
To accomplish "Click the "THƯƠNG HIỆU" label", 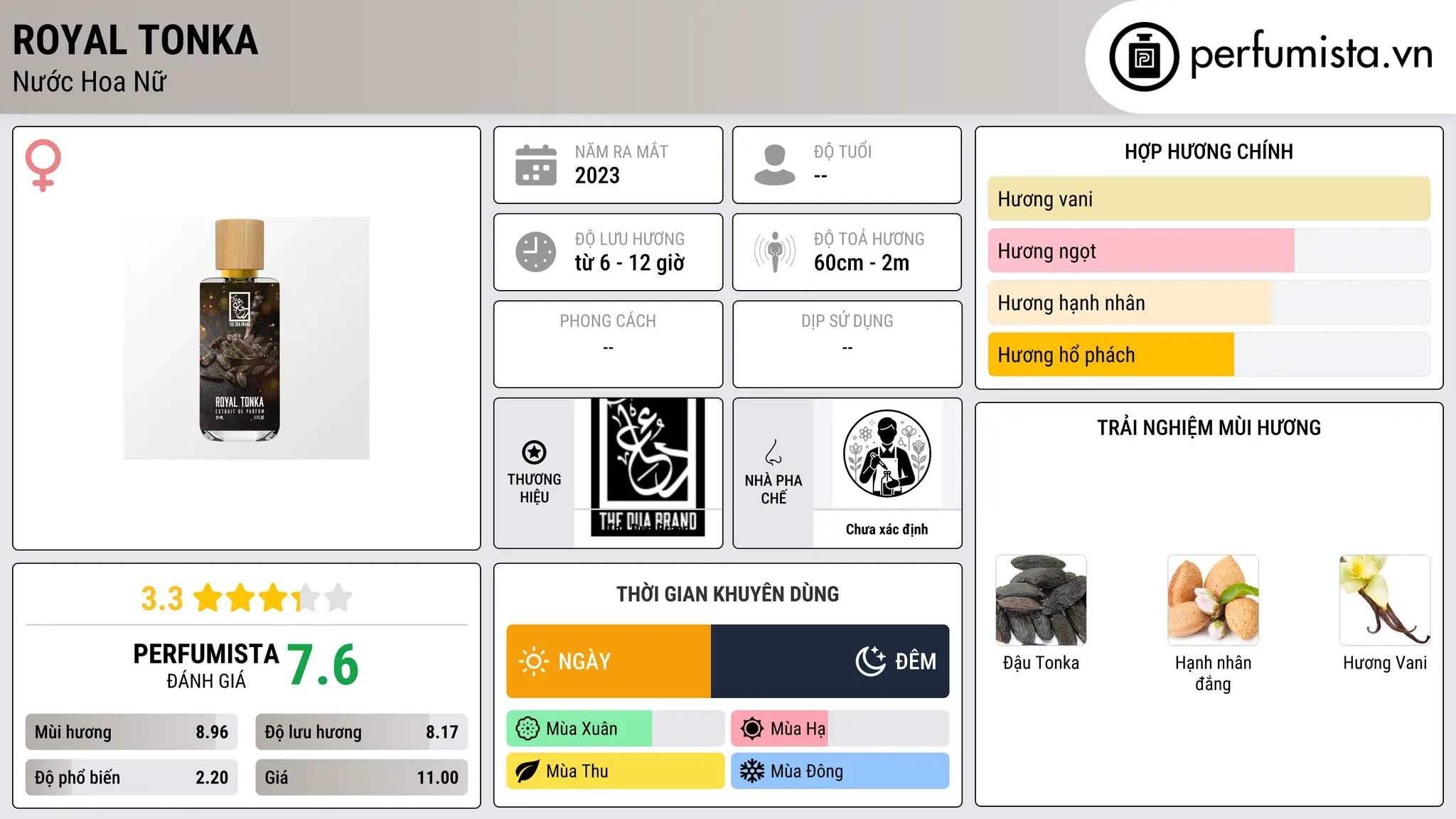I will 534,488.
